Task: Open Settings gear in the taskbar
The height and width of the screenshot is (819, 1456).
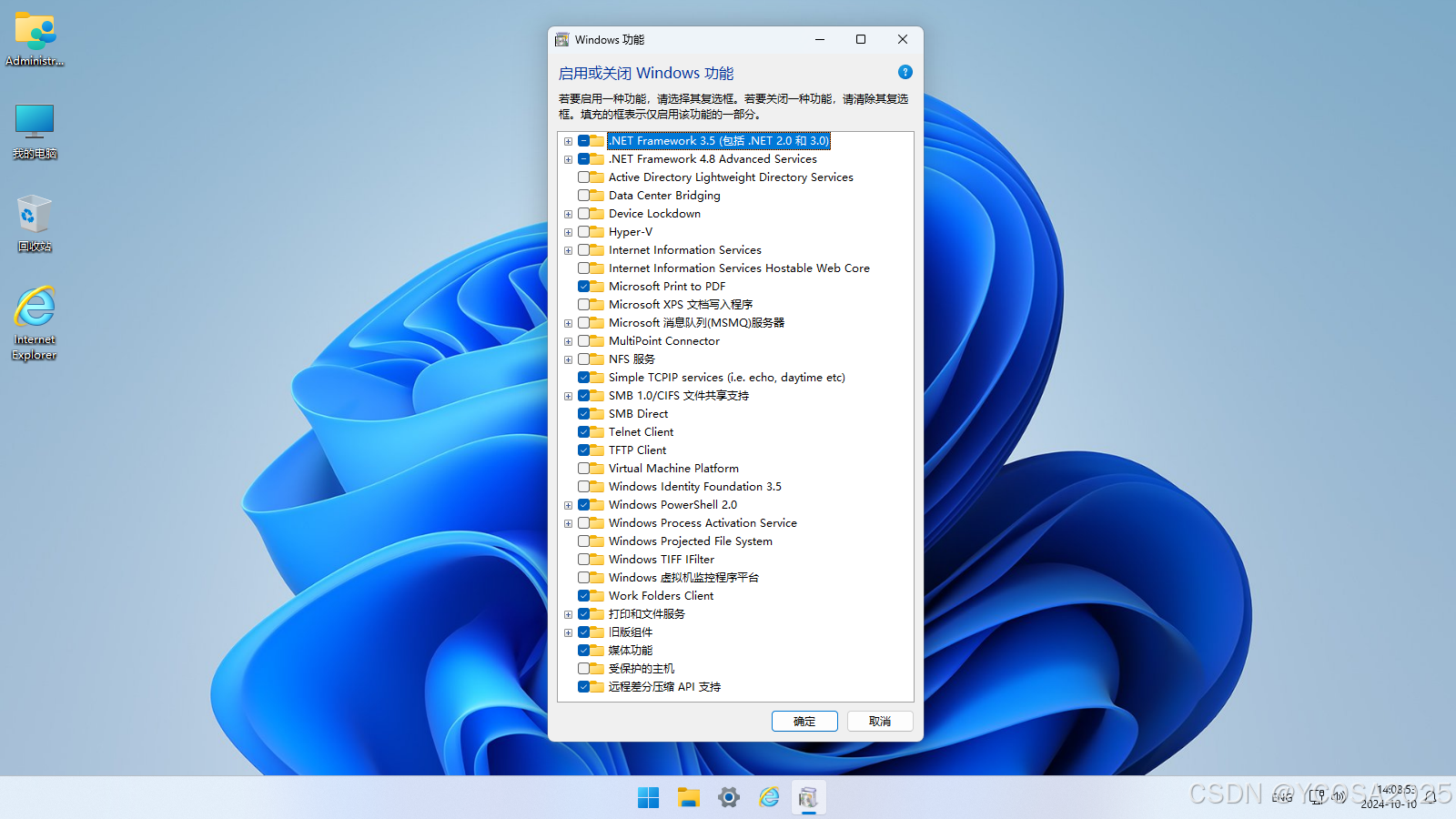Action: click(729, 798)
